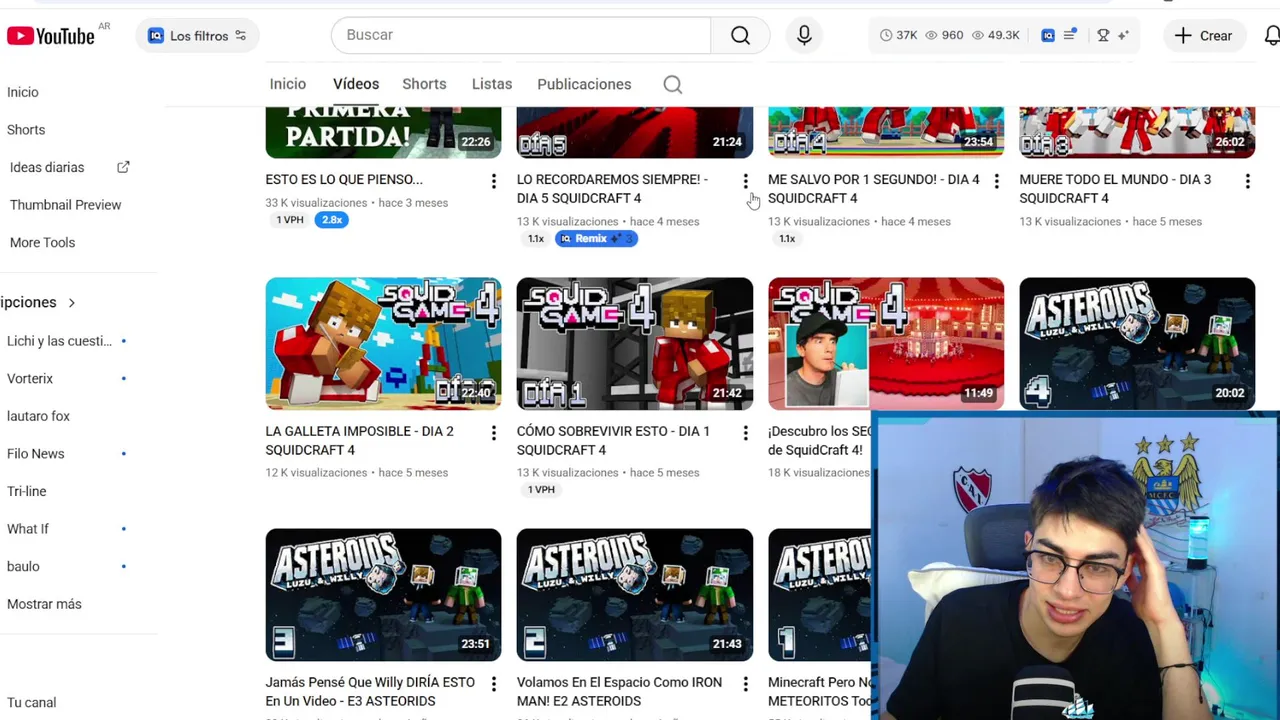Start voice search with microphone icon
The height and width of the screenshot is (720, 1280).
pos(804,35)
